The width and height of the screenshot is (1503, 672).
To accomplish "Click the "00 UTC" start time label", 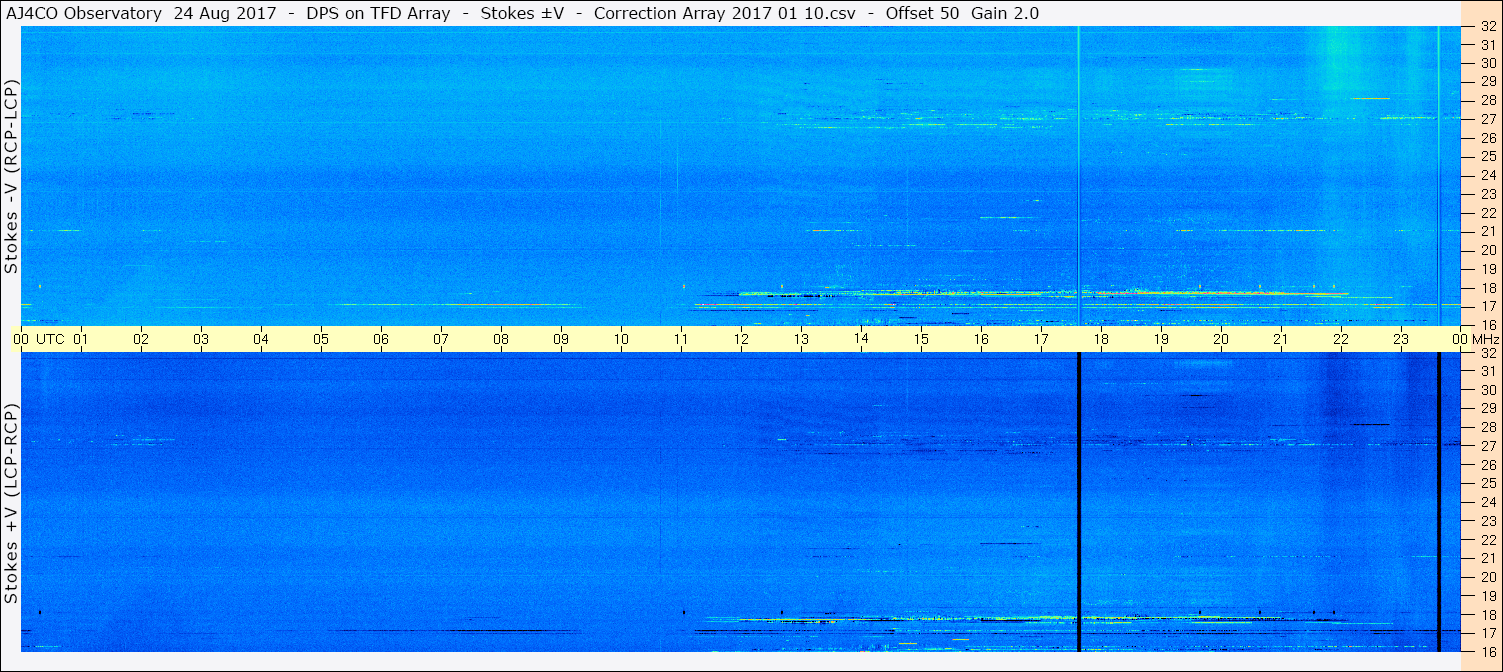I will 39,339.
